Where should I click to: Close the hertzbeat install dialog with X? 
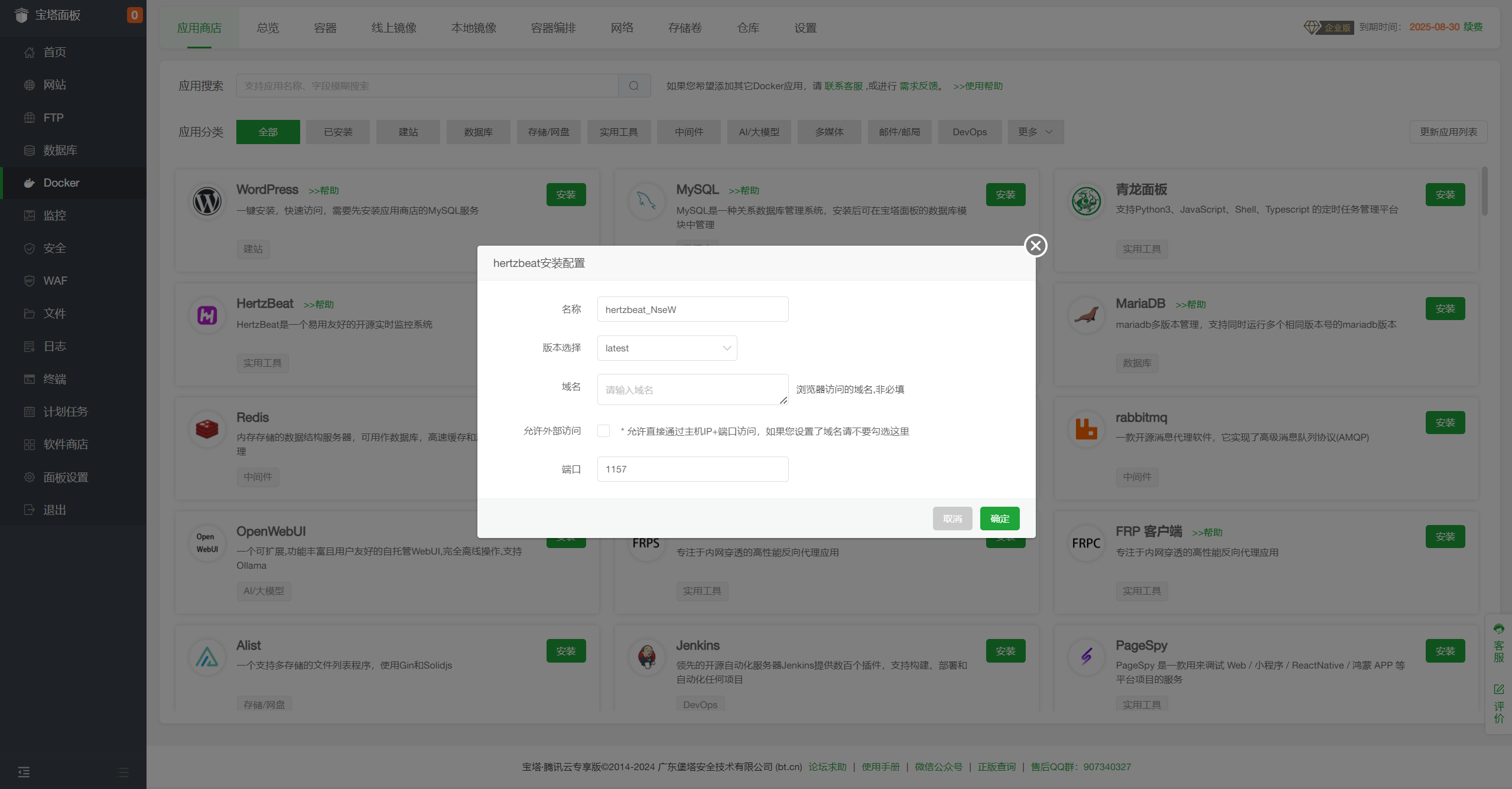1035,246
